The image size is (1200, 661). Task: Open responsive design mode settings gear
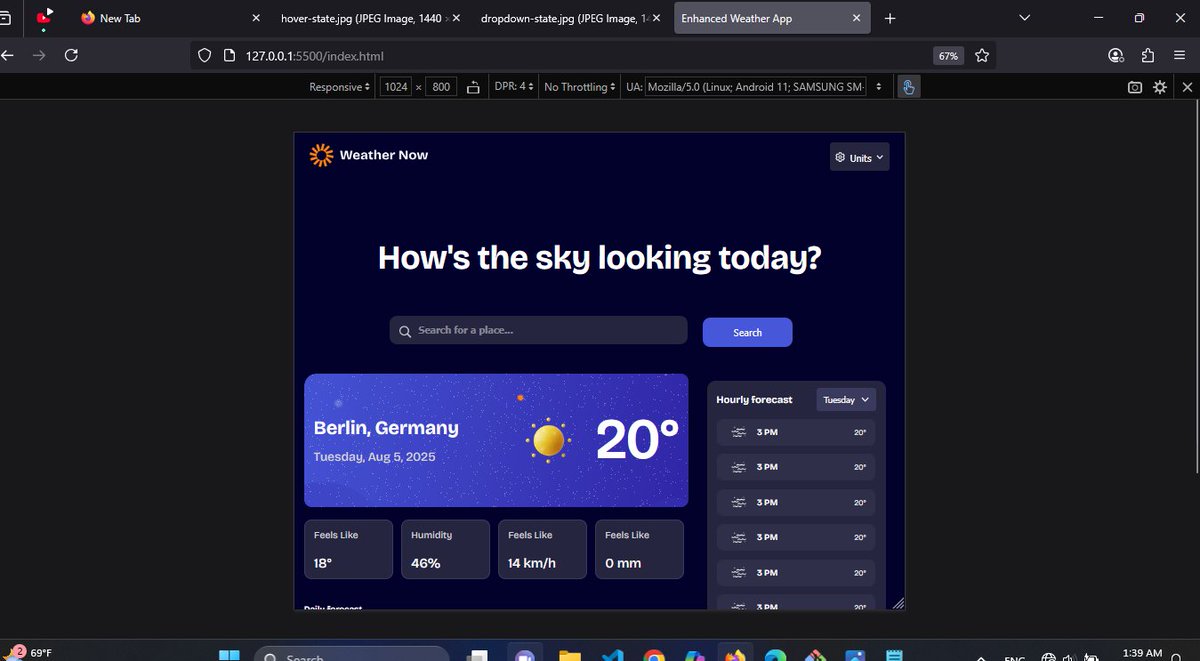[x=1159, y=87]
